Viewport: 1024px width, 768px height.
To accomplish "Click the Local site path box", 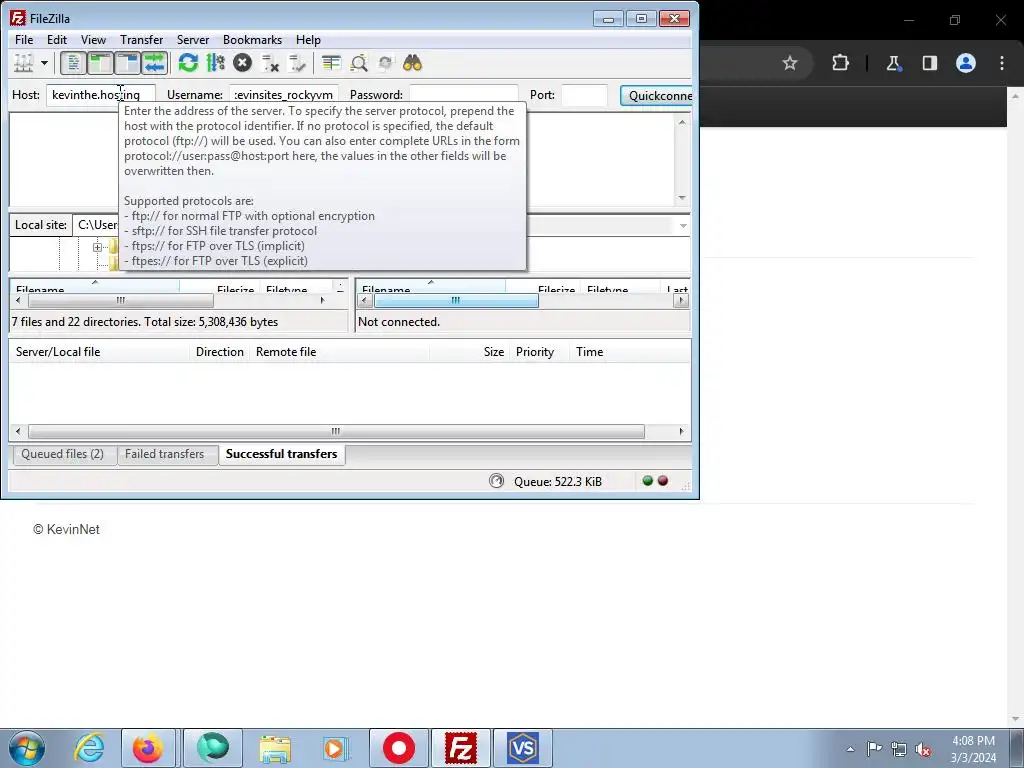I will click(96, 225).
